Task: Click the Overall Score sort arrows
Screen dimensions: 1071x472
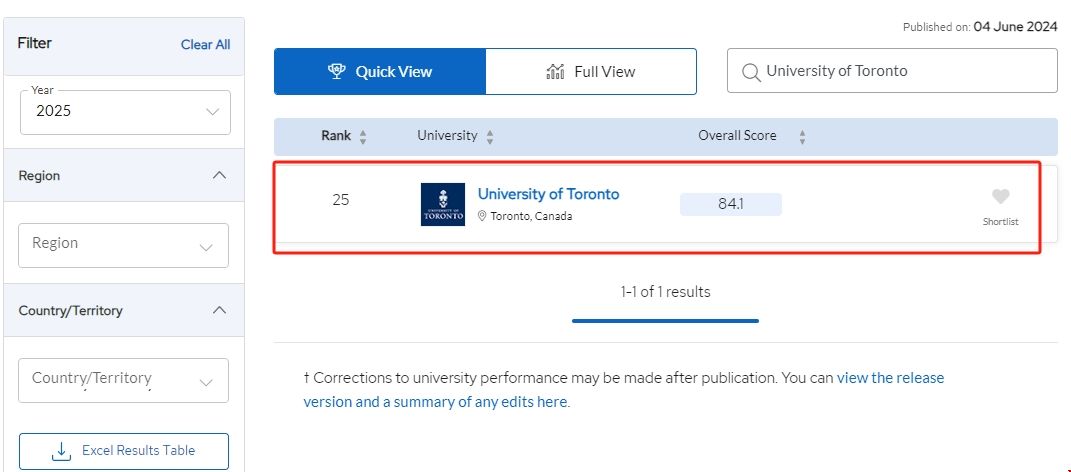Action: (802, 136)
